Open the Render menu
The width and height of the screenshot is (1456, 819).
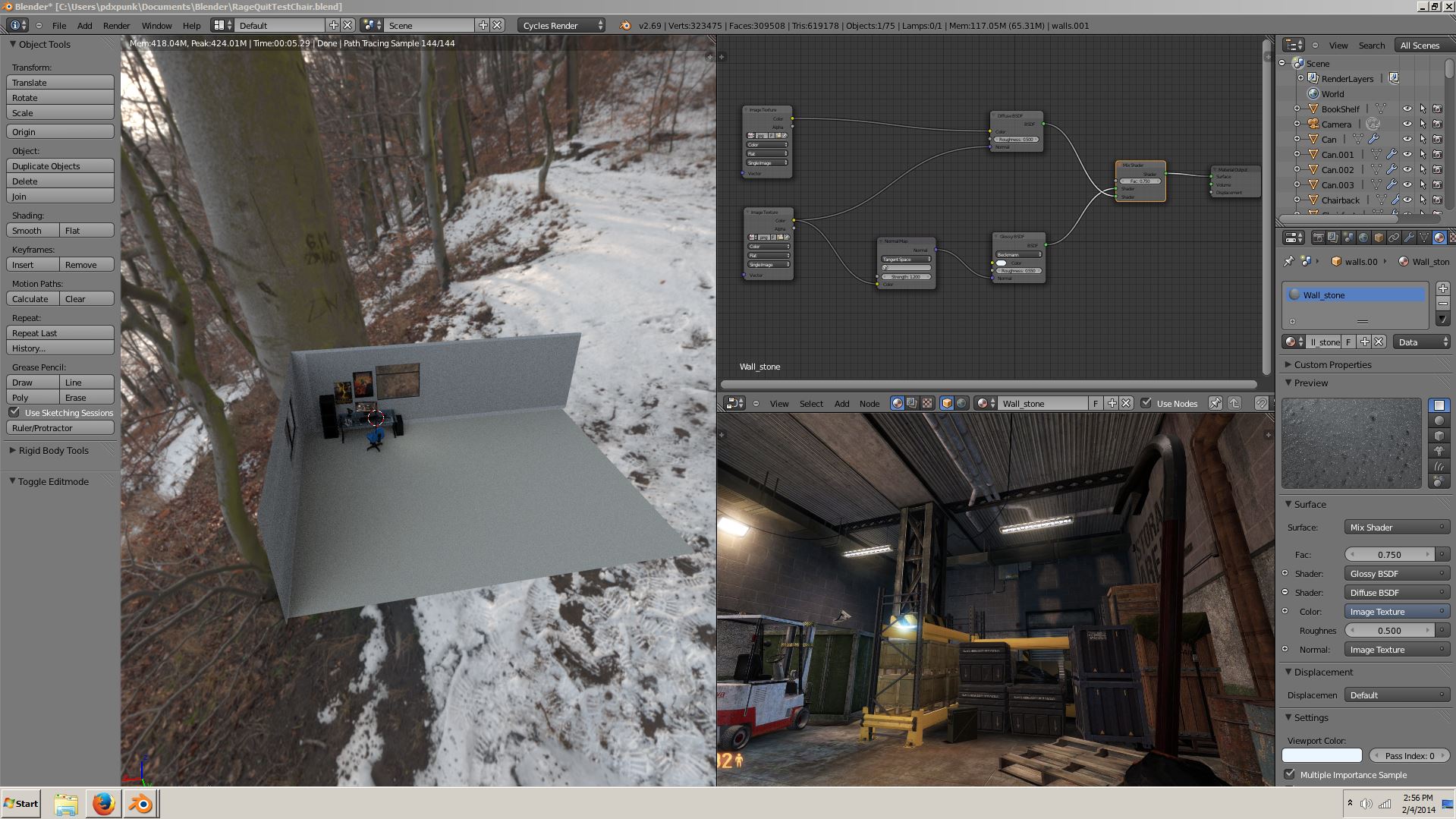(x=116, y=25)
